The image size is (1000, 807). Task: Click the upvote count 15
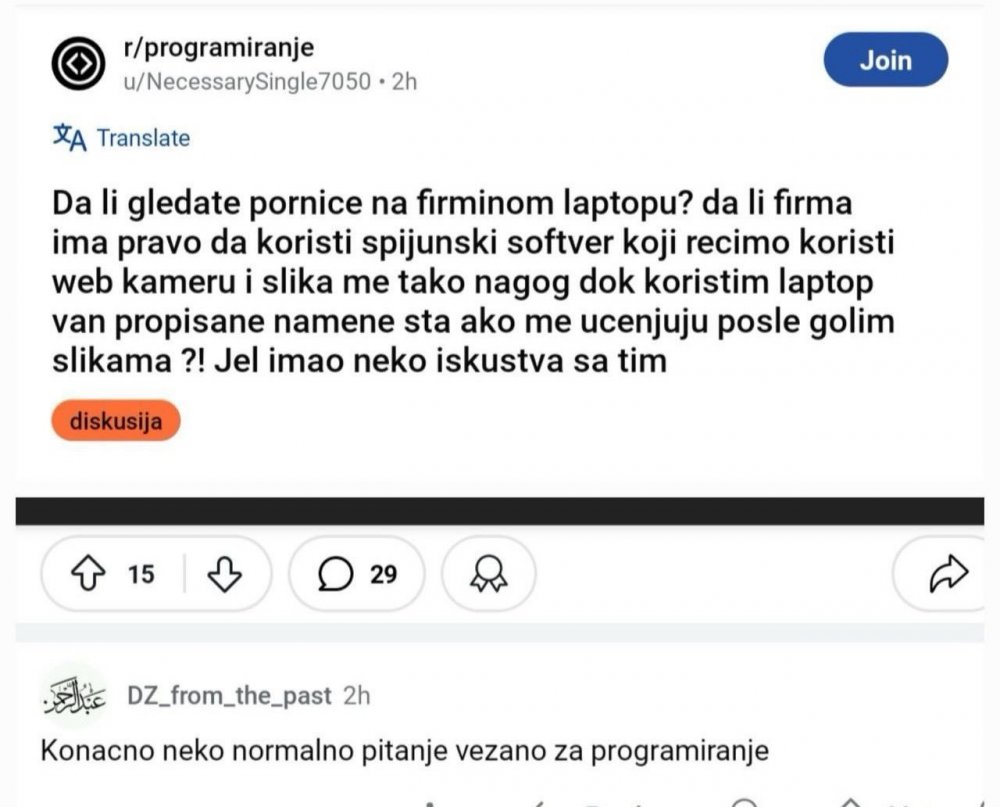click(141, 574)
